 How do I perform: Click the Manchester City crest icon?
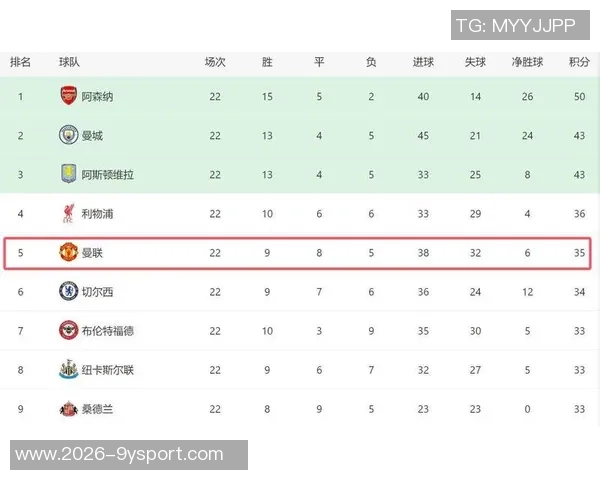[67, 136]
